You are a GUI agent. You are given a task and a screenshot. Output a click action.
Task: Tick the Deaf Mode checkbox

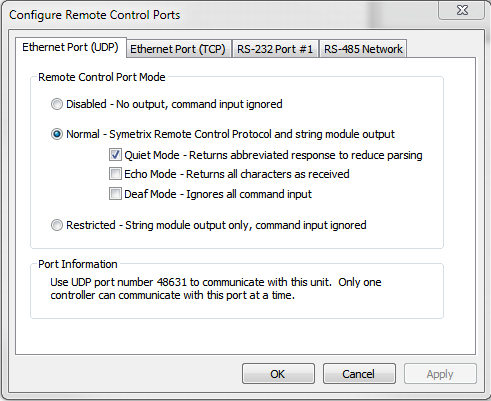pos(115,194)
